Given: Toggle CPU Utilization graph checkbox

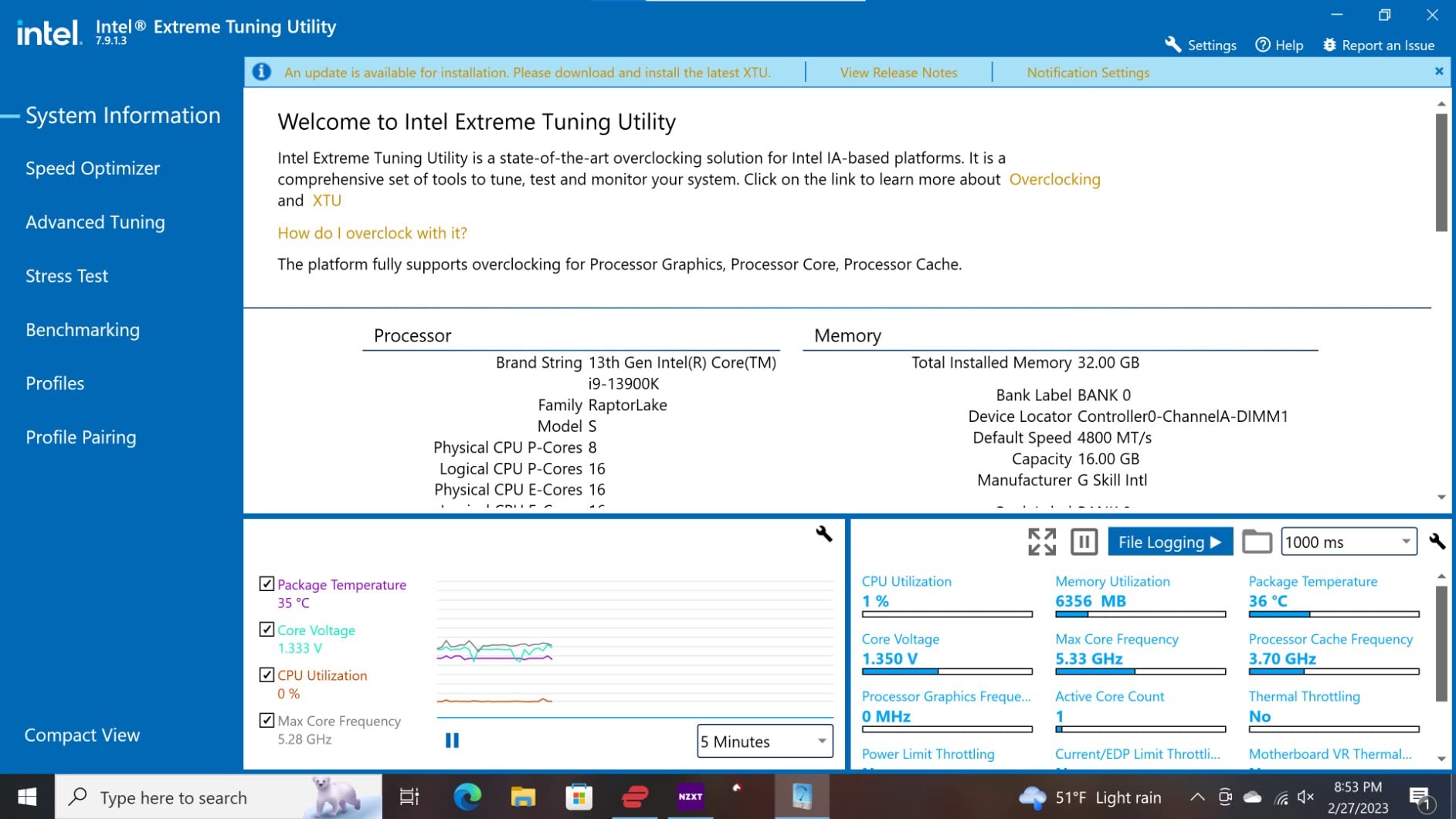Looking at the screenshot, I should [266, 675].
